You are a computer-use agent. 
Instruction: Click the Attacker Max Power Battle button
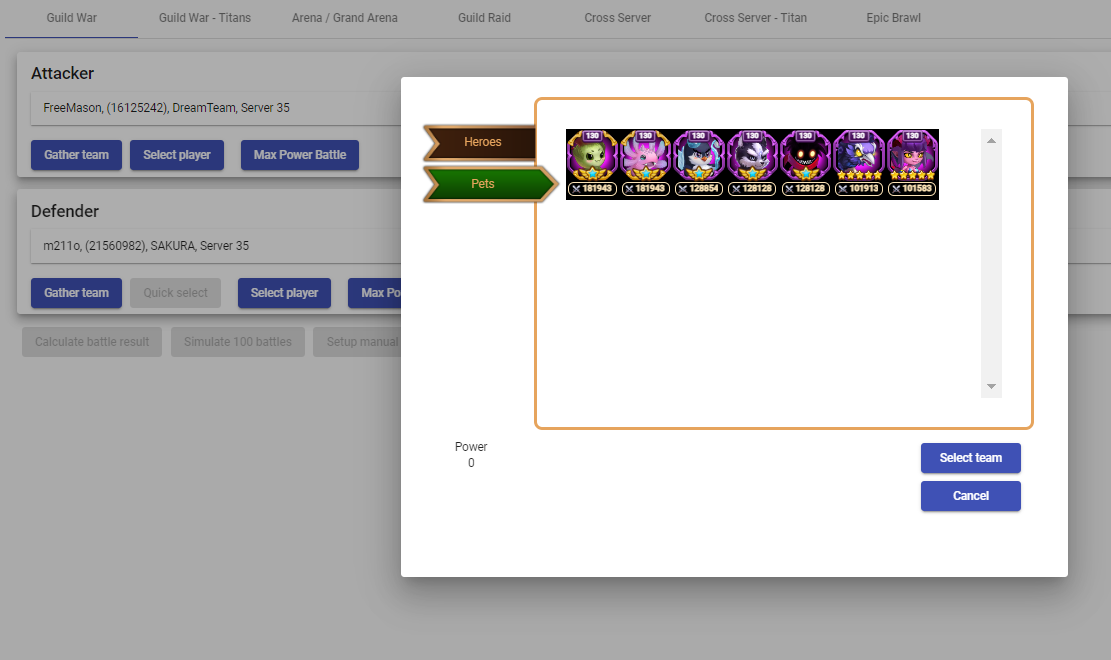point(300,155)
